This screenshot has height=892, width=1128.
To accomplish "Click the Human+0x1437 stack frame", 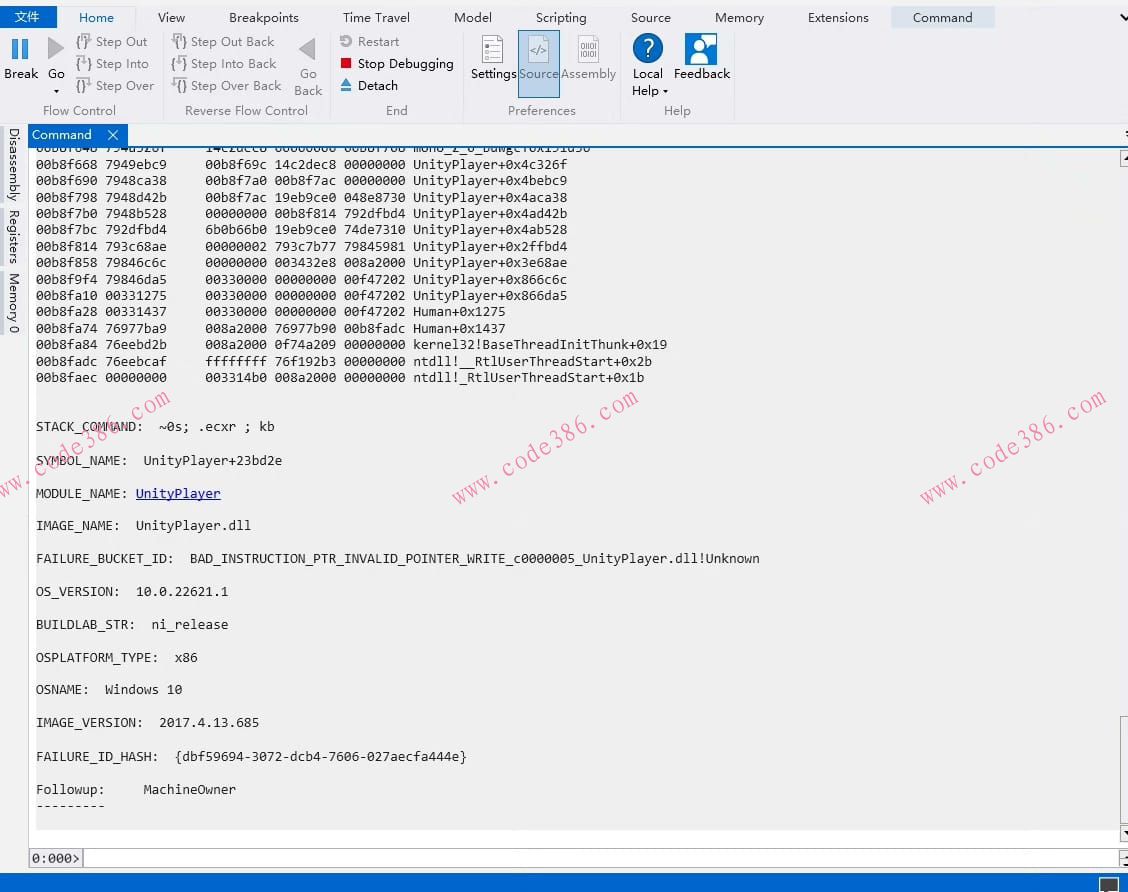I will click(459, 328).
